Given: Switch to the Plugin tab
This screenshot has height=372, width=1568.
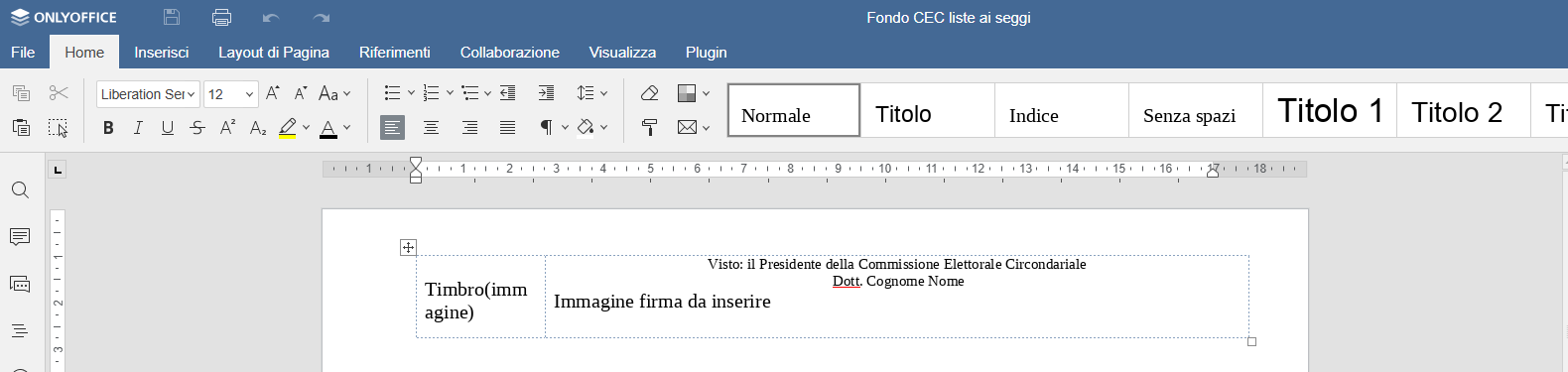Looking at the screenshot, I should 707,52.
